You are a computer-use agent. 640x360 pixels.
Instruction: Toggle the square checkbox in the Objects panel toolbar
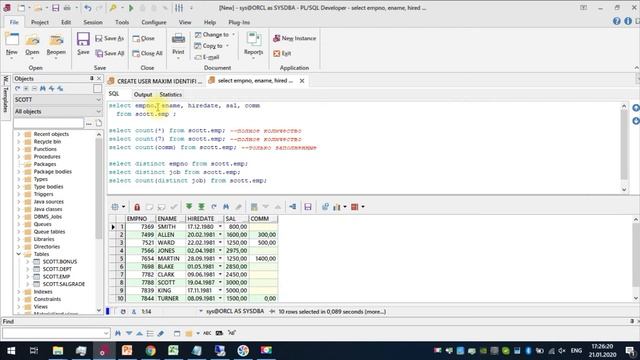point(97,89)
